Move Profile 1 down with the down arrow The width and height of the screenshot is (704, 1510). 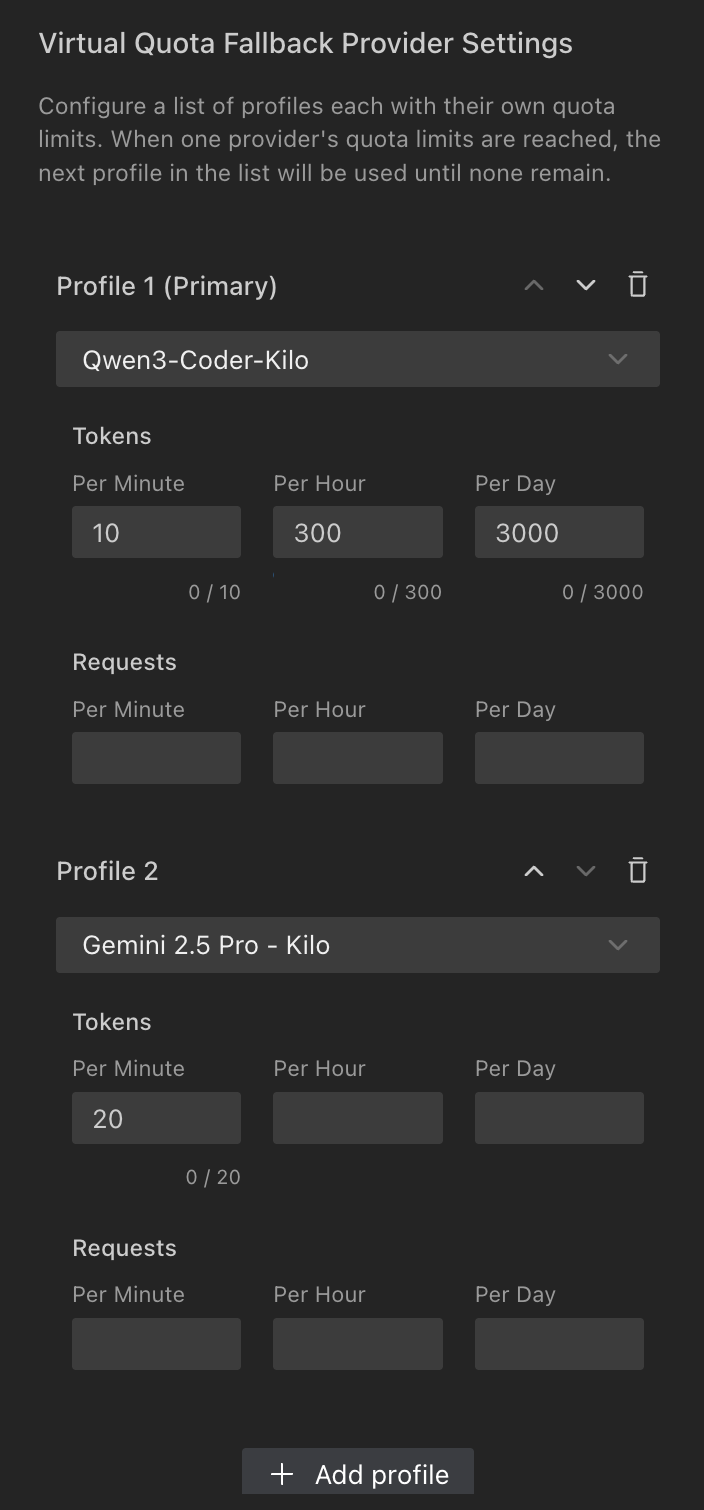click(586, 286)
